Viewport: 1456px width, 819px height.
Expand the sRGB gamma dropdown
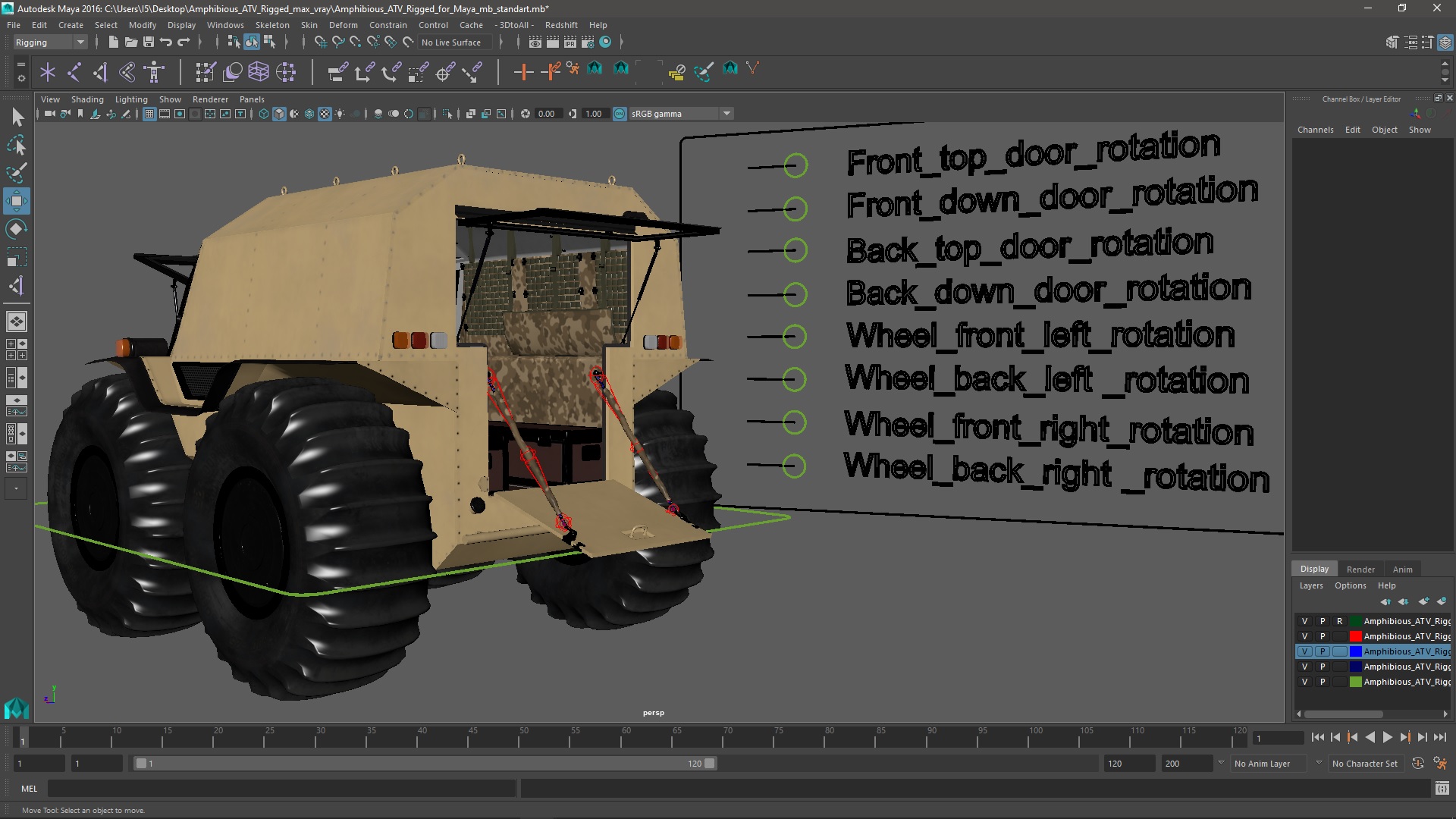pos(726,114)
